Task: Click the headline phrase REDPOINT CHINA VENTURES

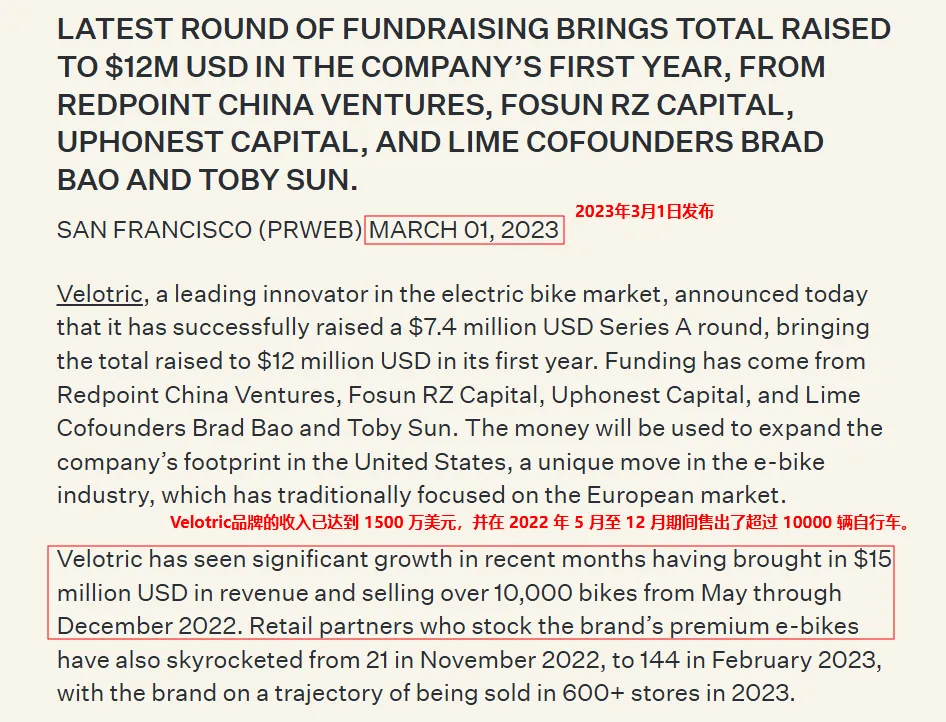Action: pyautogui.click(x=271, y=105)
